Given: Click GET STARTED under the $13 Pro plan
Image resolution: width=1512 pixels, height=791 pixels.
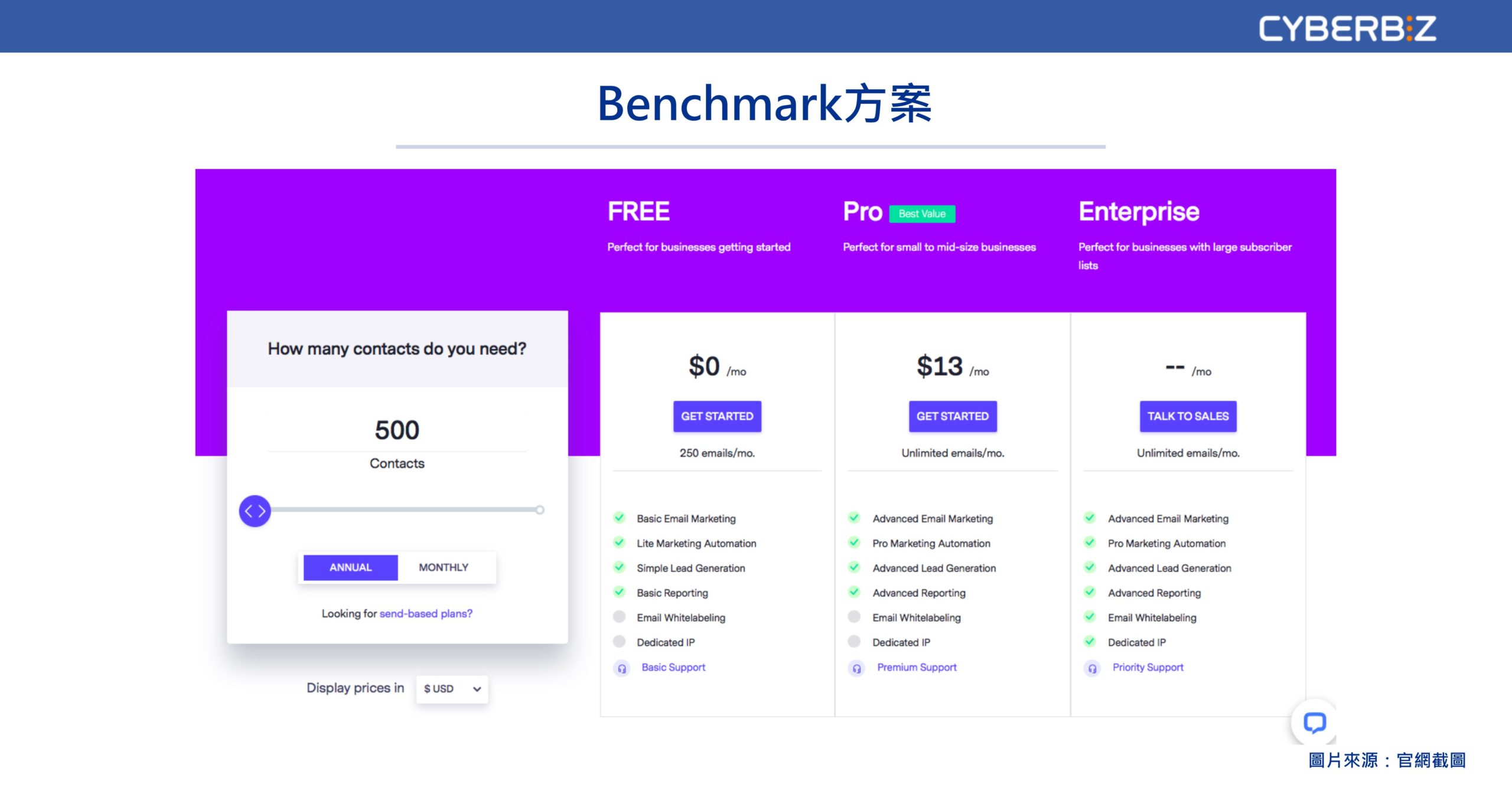Looking at the screenshot, I should [x=953, y=416].
